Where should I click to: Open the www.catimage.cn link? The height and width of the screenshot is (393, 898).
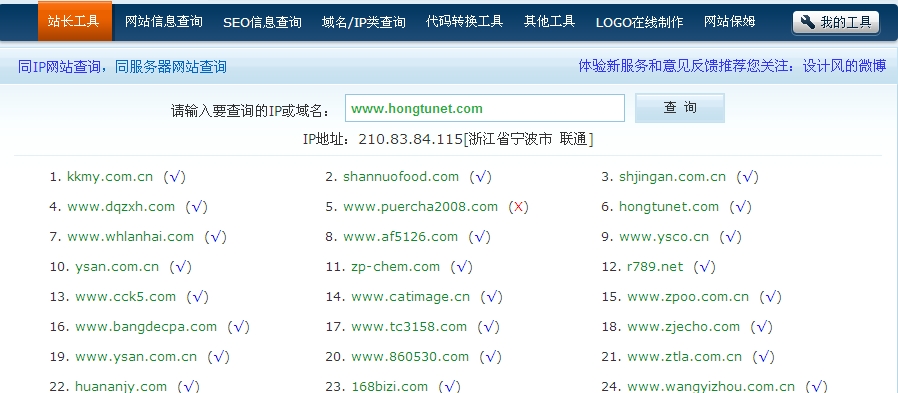[410, 297]
